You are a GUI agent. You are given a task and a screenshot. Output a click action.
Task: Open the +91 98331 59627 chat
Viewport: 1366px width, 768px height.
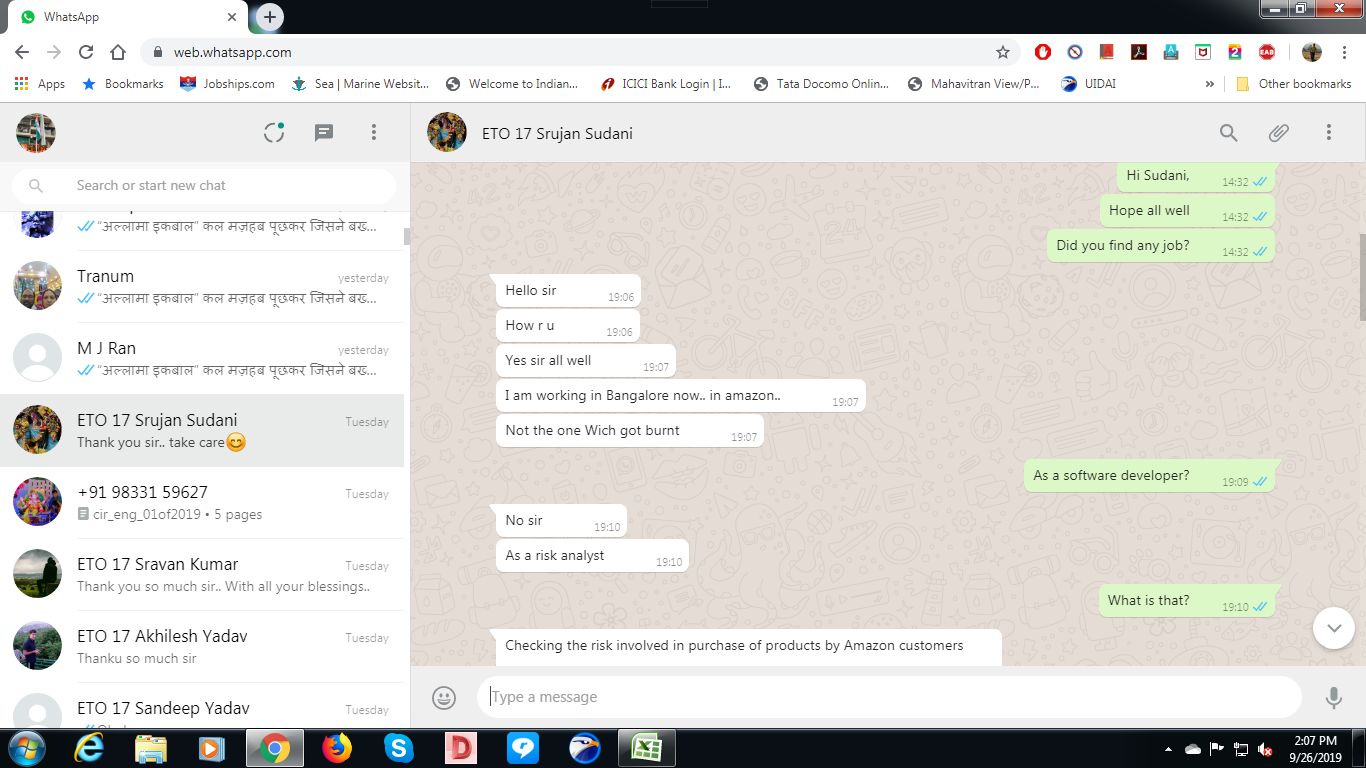point(202,502)
